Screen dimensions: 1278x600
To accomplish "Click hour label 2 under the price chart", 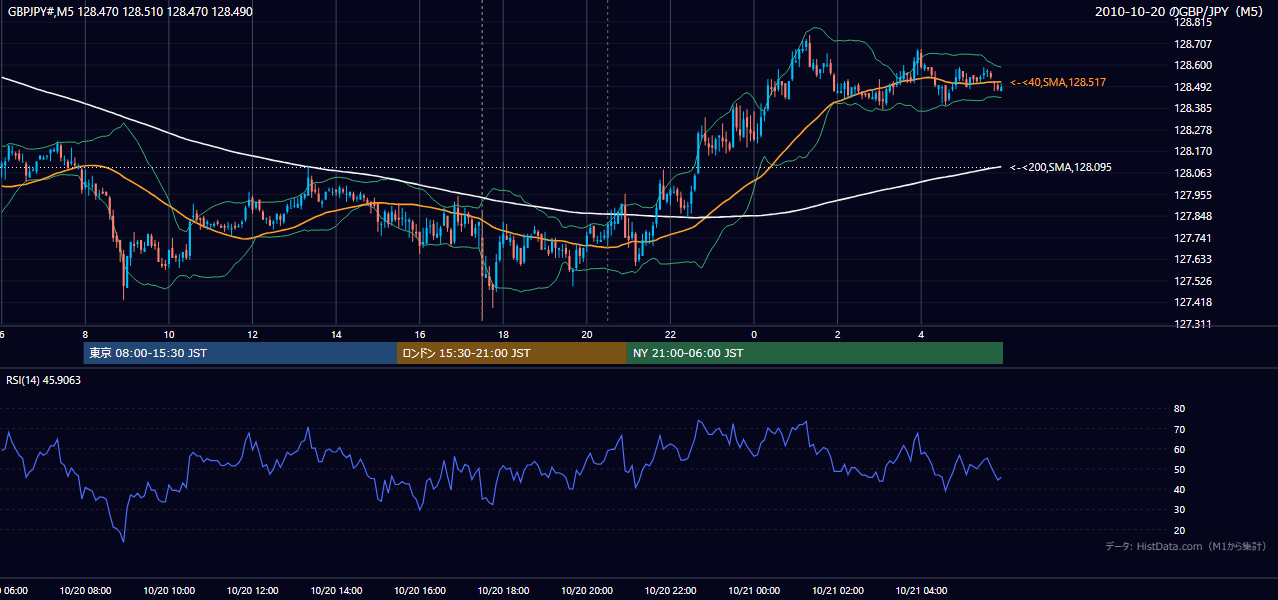I will pos(838,334).
